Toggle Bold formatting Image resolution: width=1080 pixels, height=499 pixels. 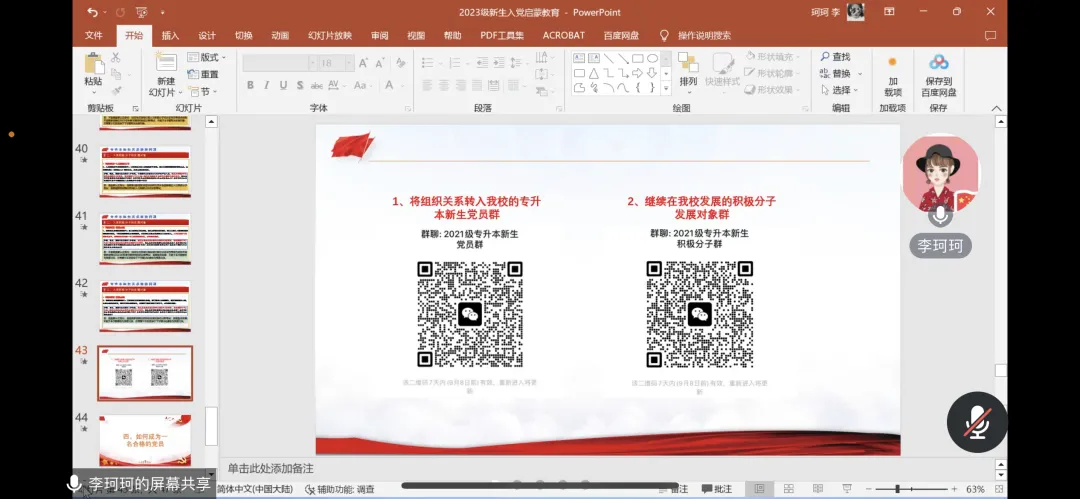tap(250, 86)
